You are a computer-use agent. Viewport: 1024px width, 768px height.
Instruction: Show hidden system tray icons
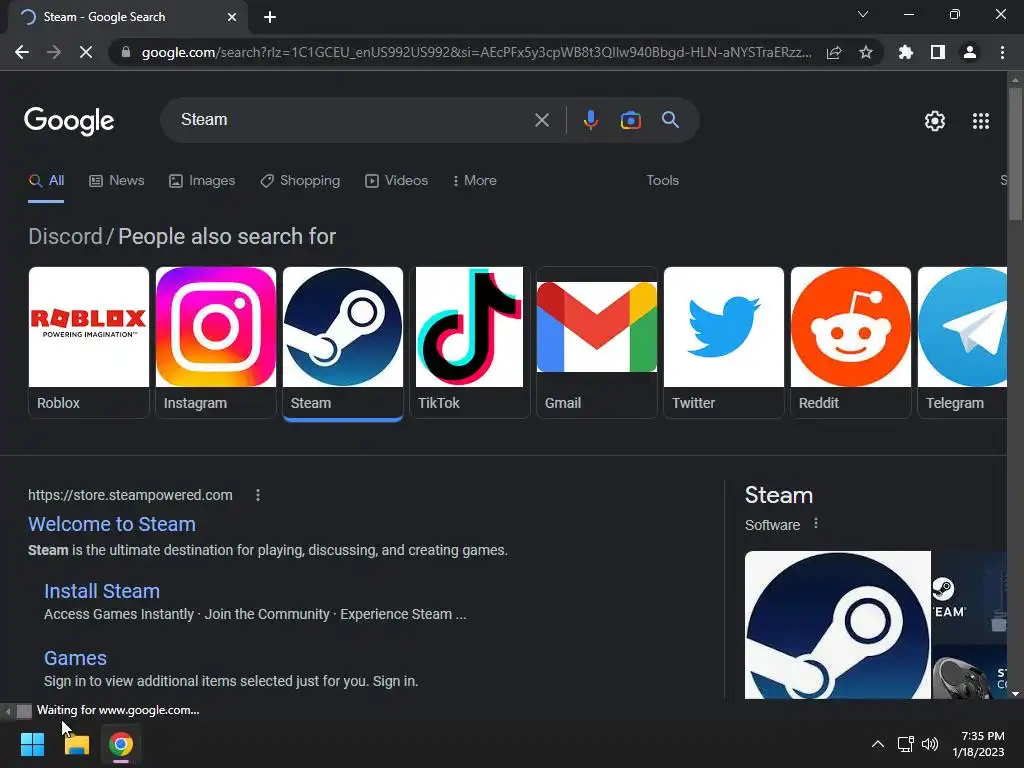click(878, 744)
